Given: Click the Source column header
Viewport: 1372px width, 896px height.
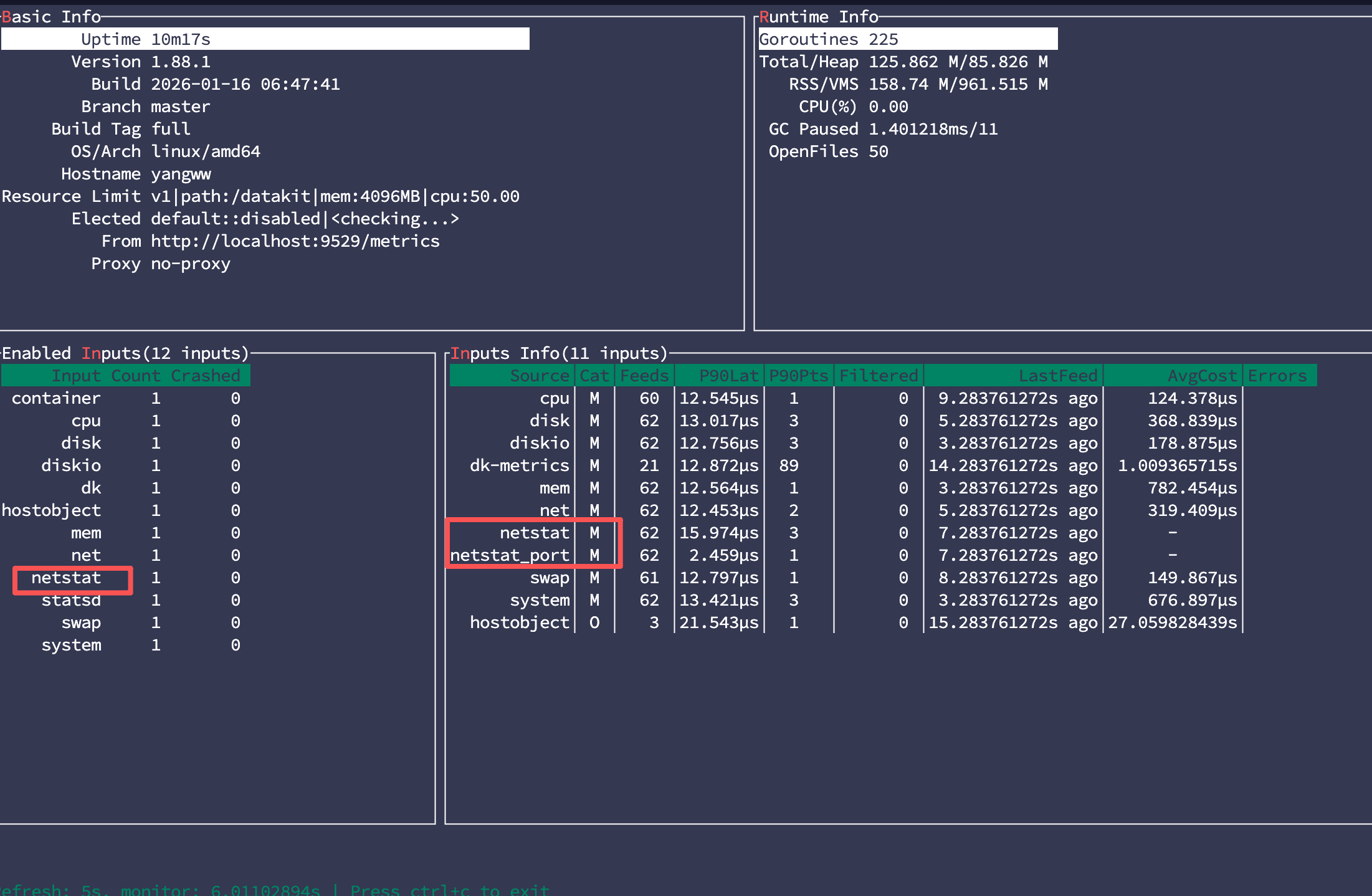Looking at the screenshot, I should [x=539, y=376].
